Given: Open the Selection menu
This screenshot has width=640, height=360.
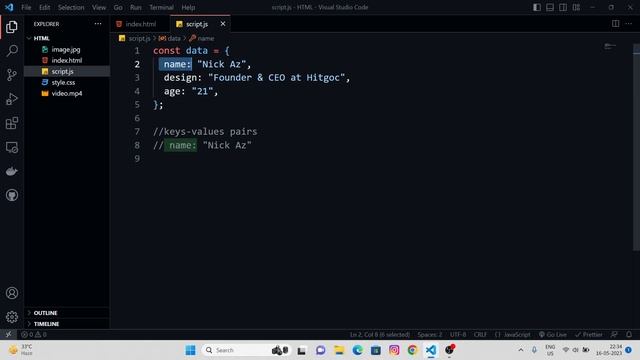Looking at the screenshot, I should pyautogui.click(x=71, y=7).
